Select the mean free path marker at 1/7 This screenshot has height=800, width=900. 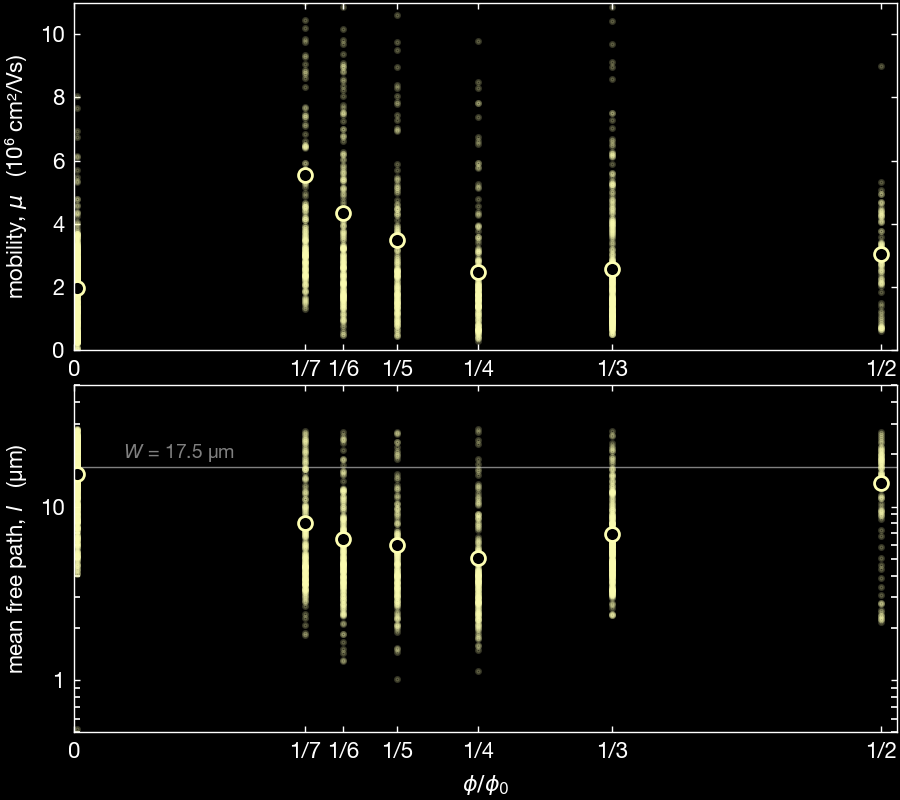tap(305, 523)
